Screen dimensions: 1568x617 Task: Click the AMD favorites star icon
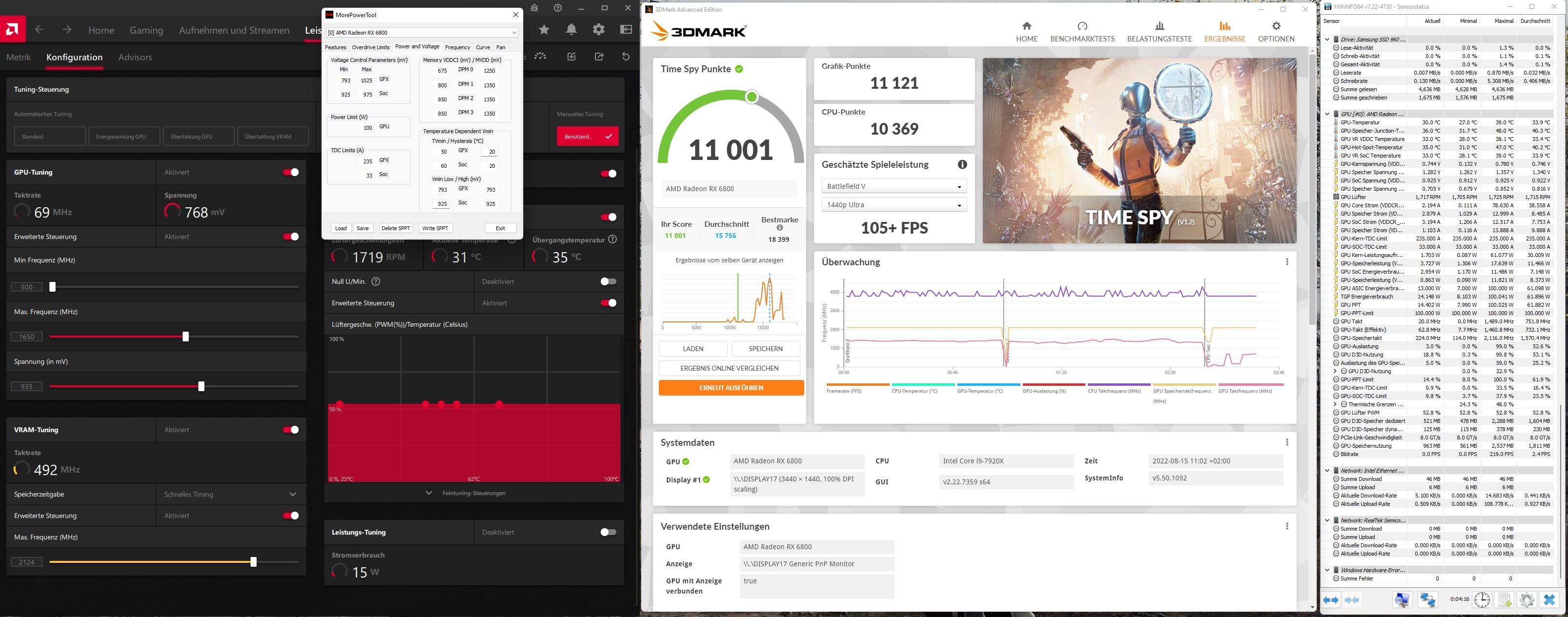544,29
